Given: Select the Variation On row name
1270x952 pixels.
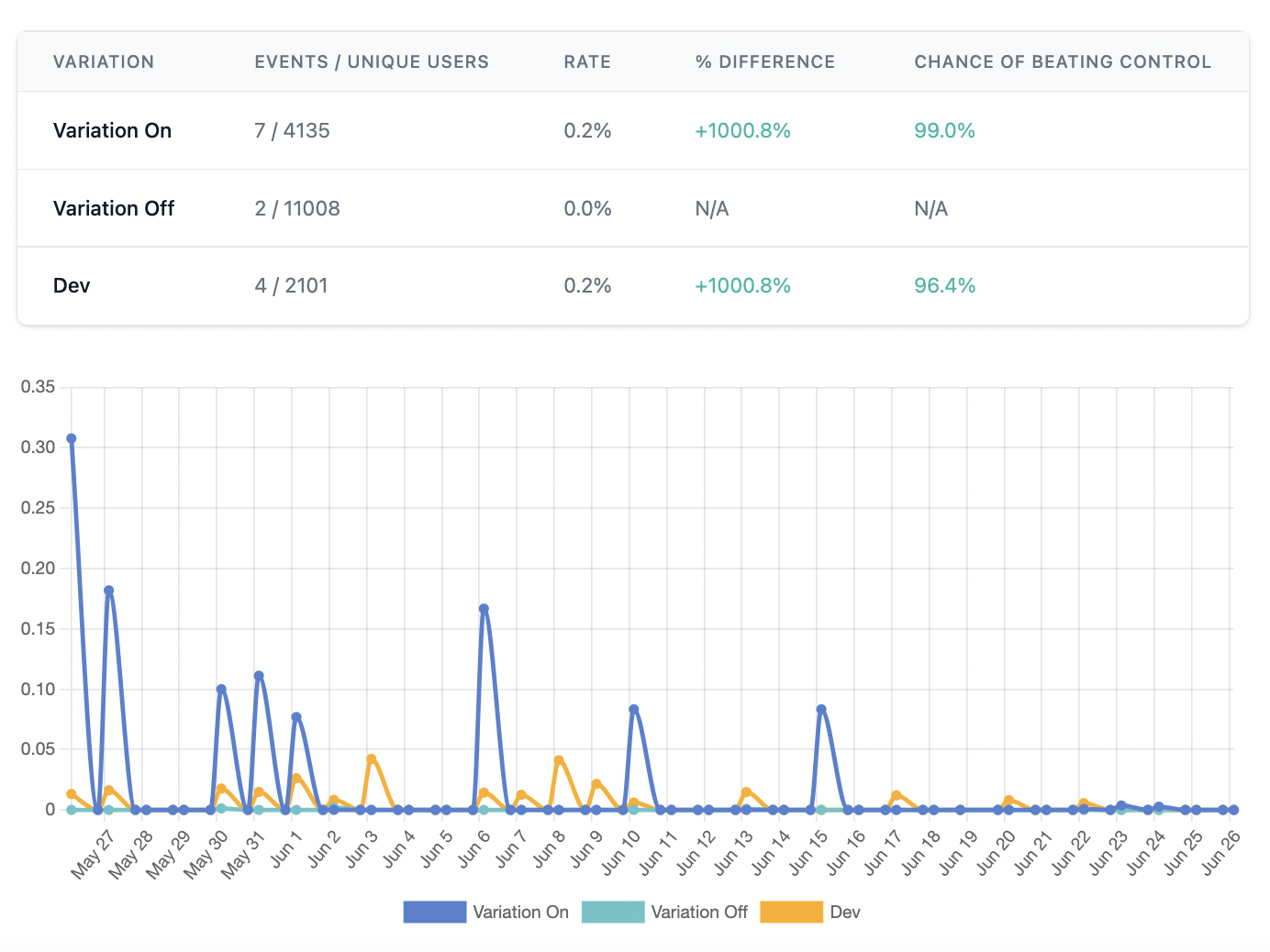Looking at the screenshot, I should point(112,130).
